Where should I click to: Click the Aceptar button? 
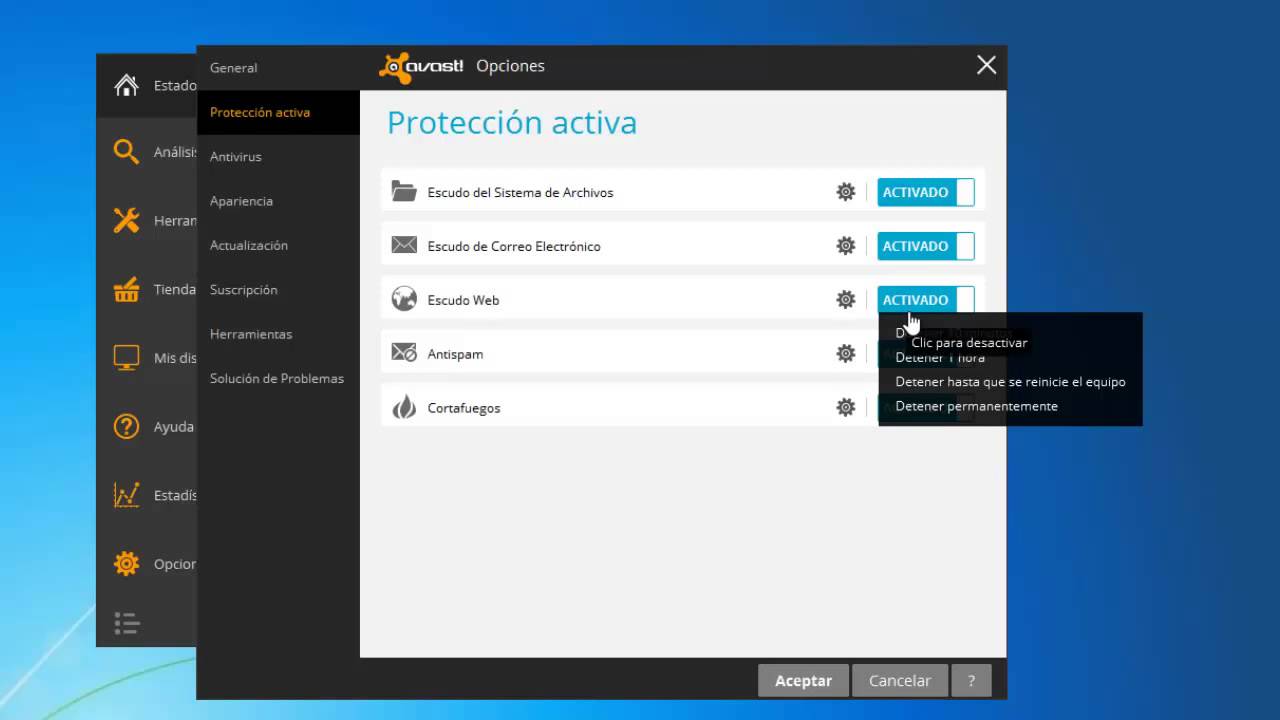pyautogui.click(x=803, y=680)
